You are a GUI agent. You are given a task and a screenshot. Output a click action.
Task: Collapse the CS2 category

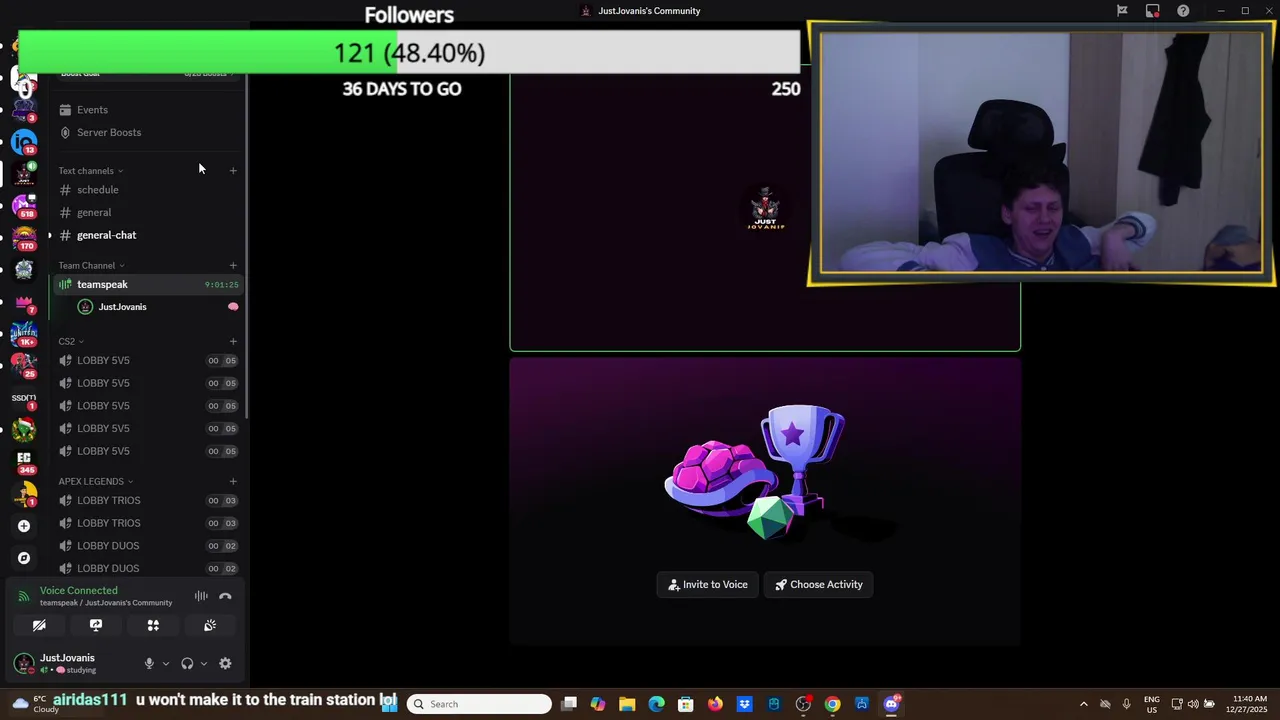click(x=71, y=342)
